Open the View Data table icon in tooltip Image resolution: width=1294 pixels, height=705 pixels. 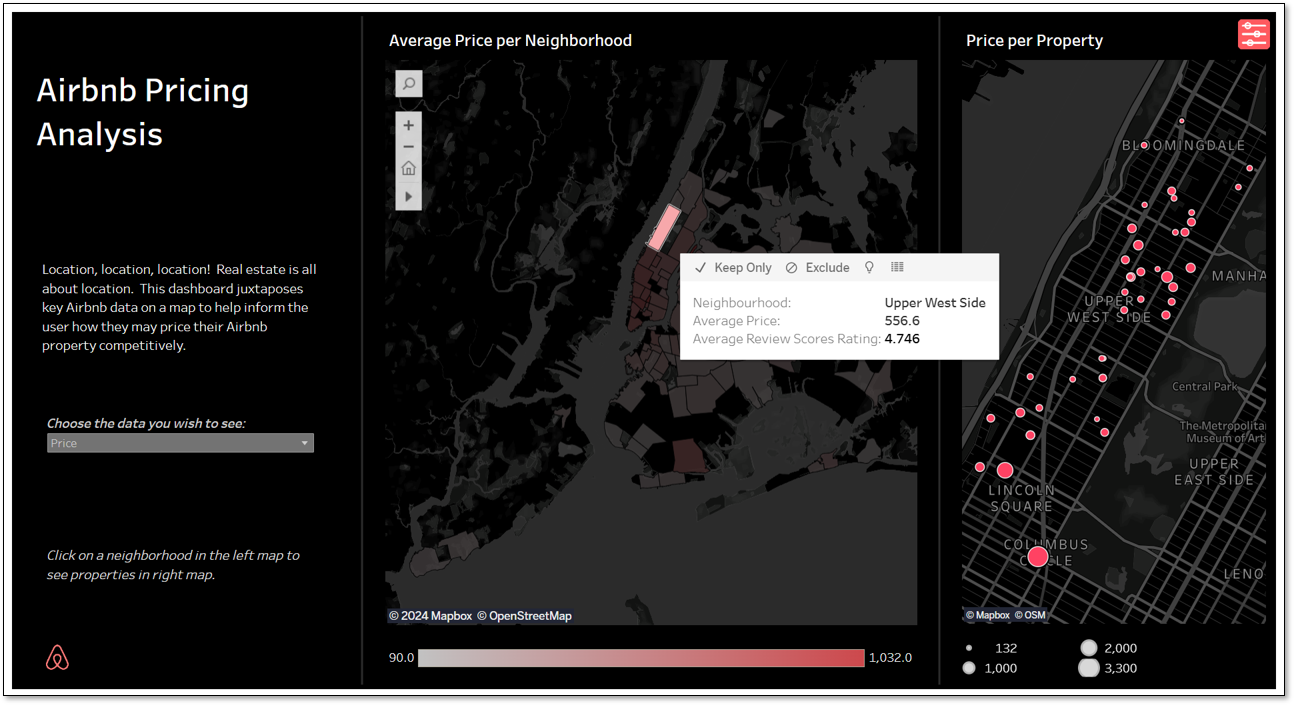pos(897,268)
